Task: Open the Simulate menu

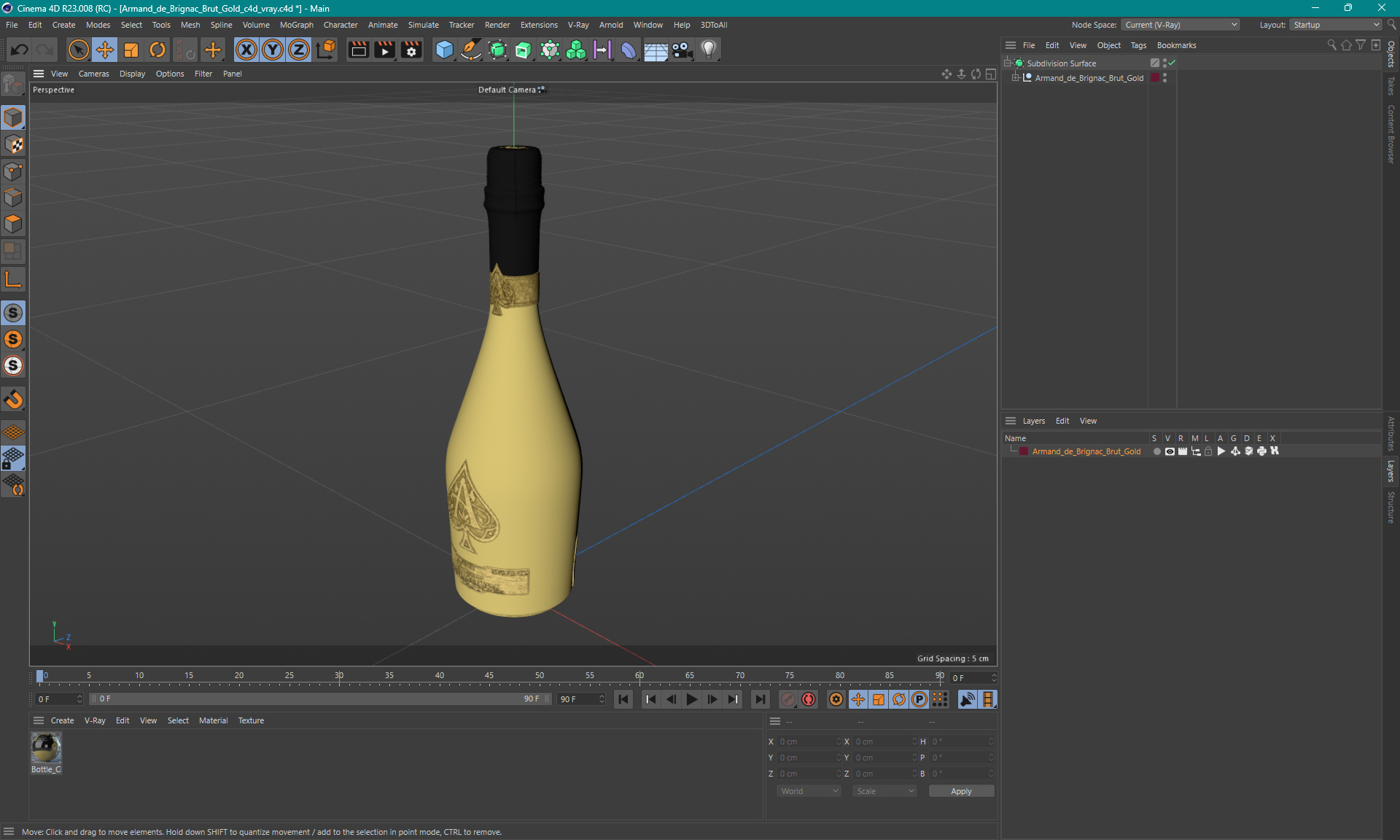Action: coord(423,25)
